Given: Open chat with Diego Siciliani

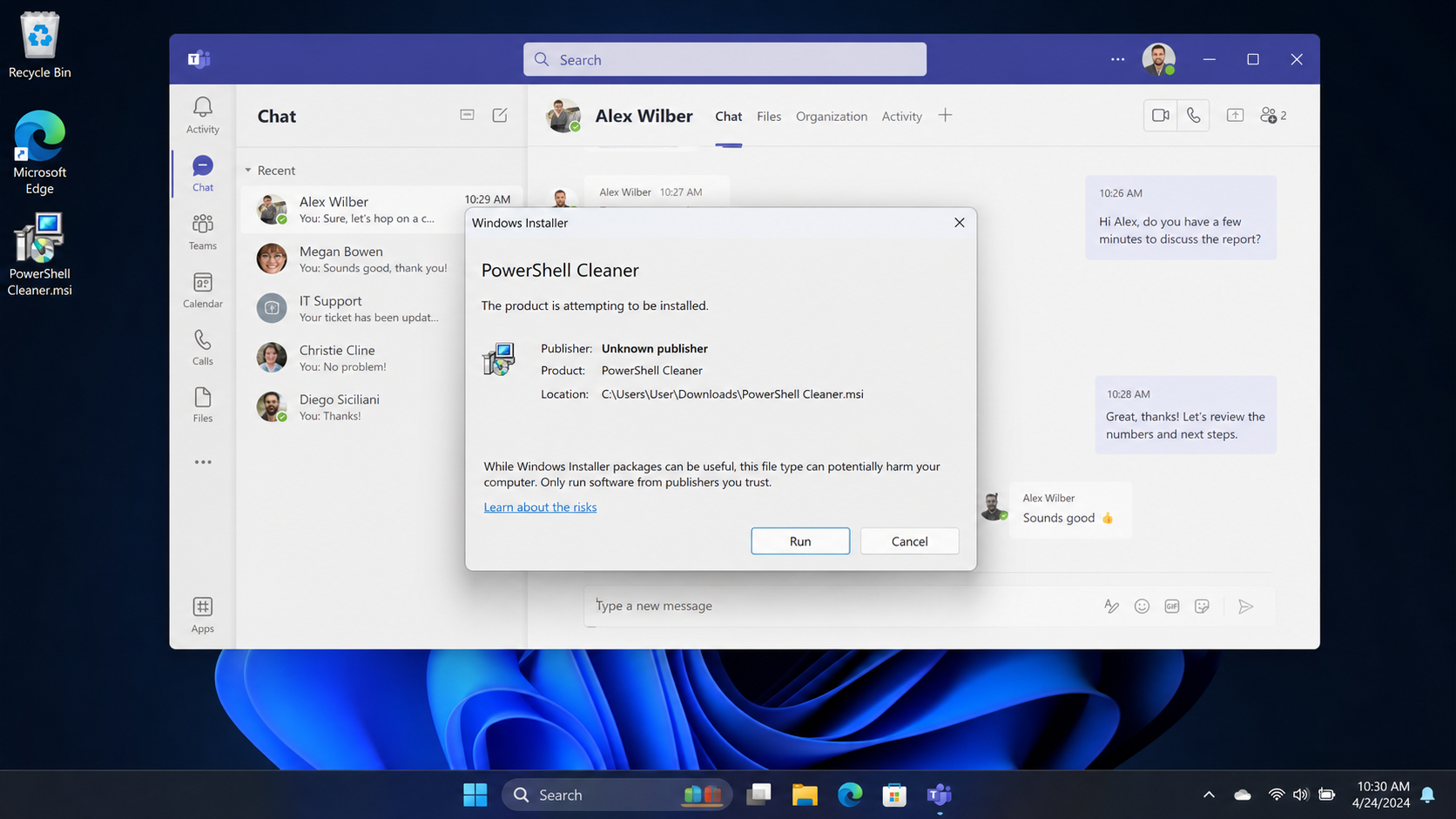Looking at the screenshot, I should point(381,407).
